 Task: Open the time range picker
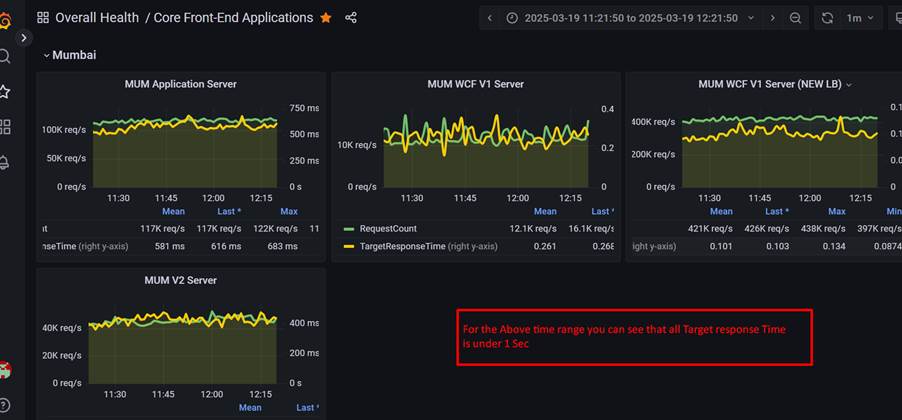(x=630, y=18)
